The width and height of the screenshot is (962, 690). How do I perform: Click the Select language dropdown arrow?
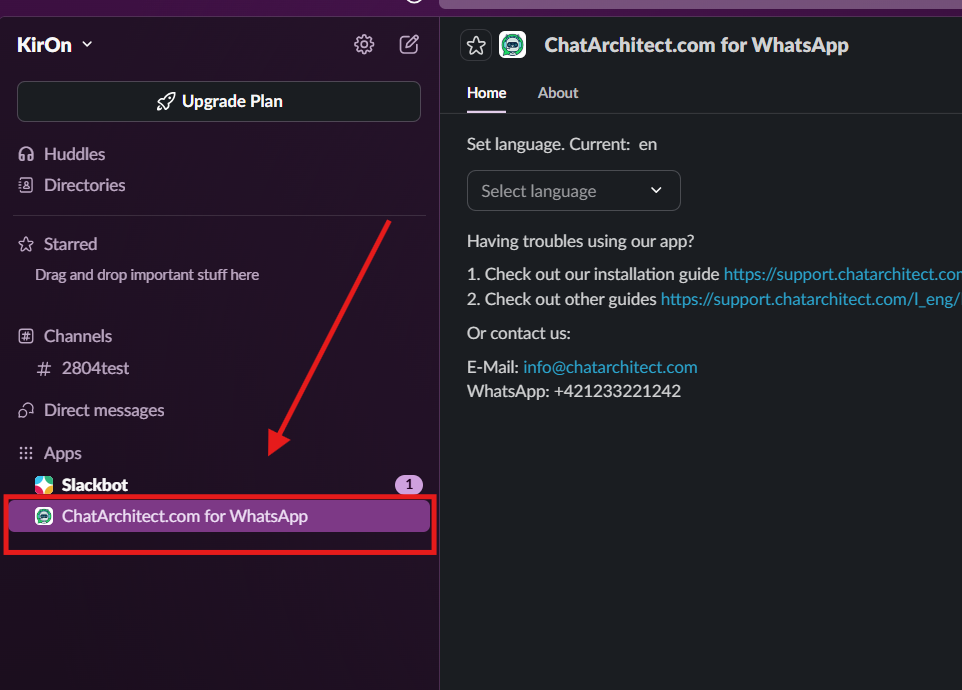(x=656, y=190)
